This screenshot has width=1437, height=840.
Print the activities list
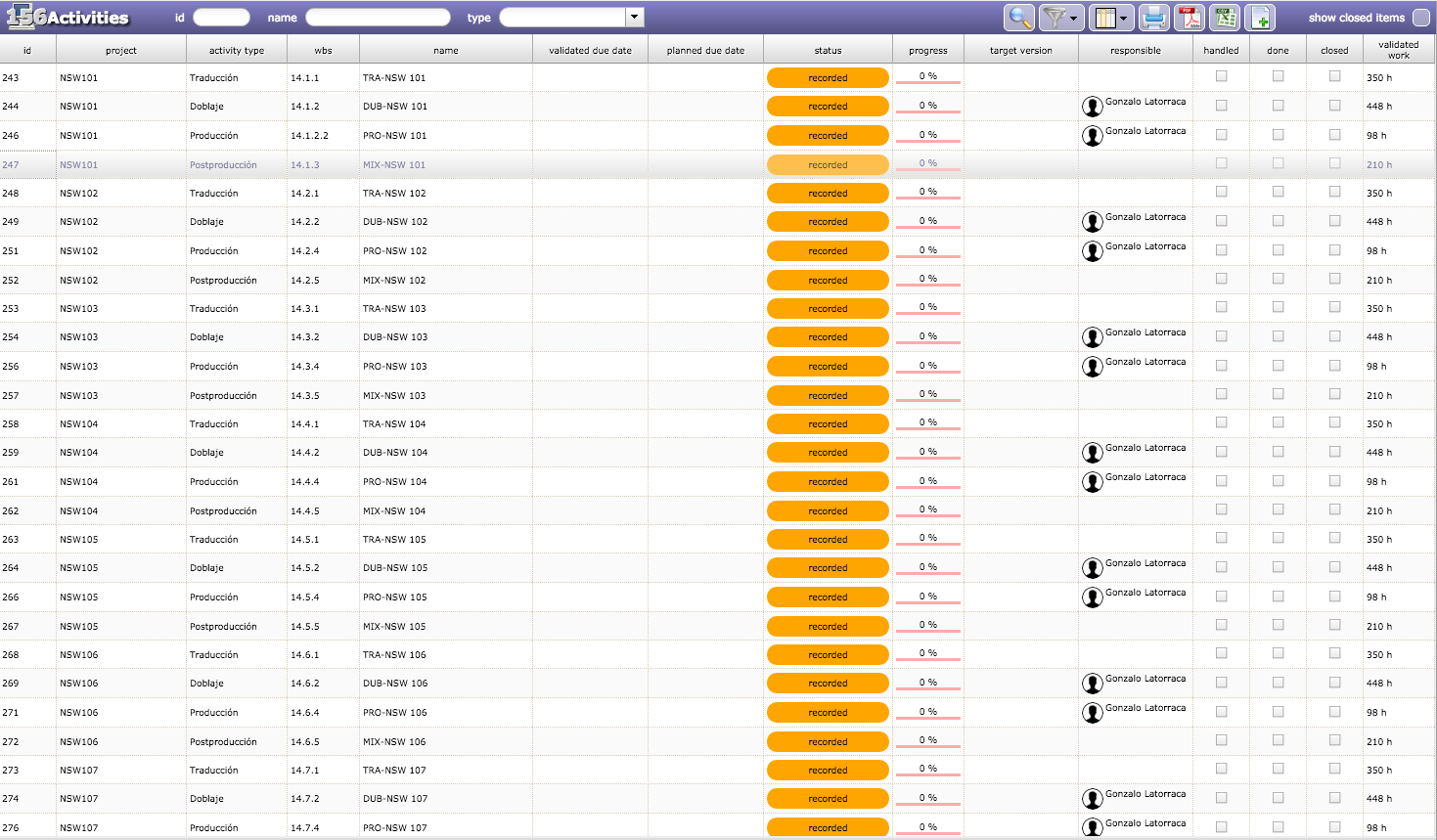1154,18
